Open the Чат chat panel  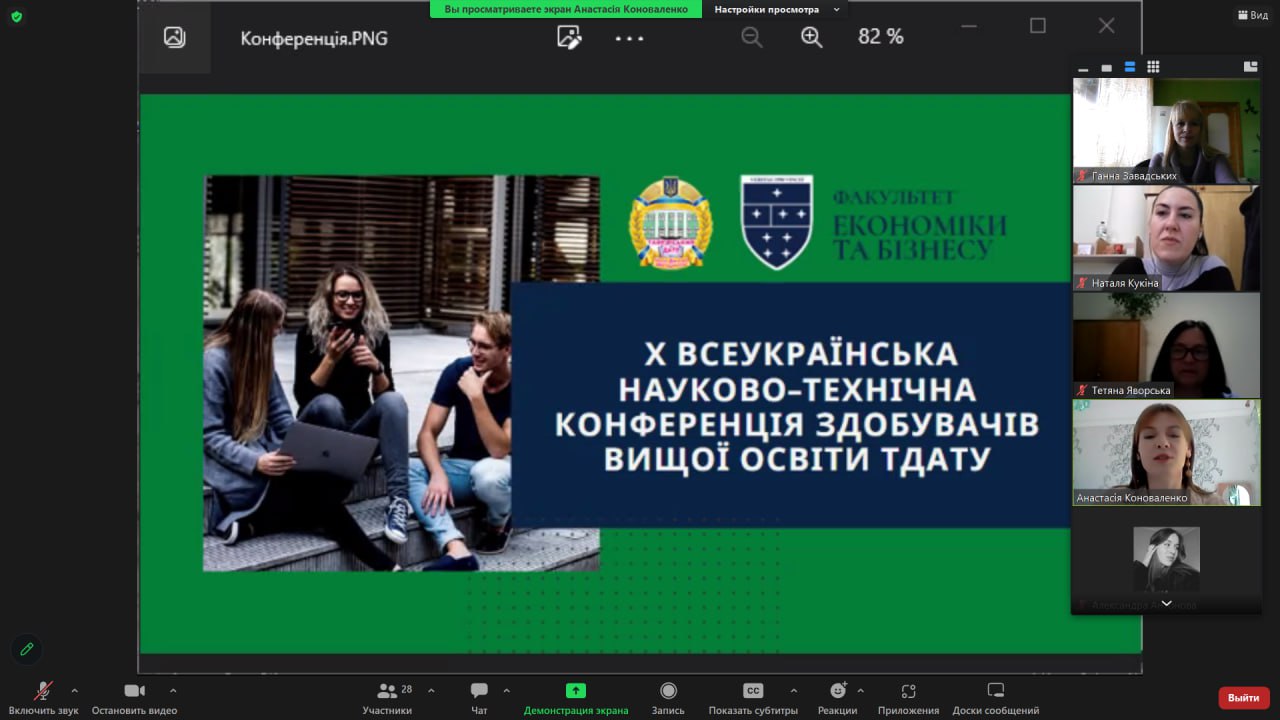[x=479, y=697]
